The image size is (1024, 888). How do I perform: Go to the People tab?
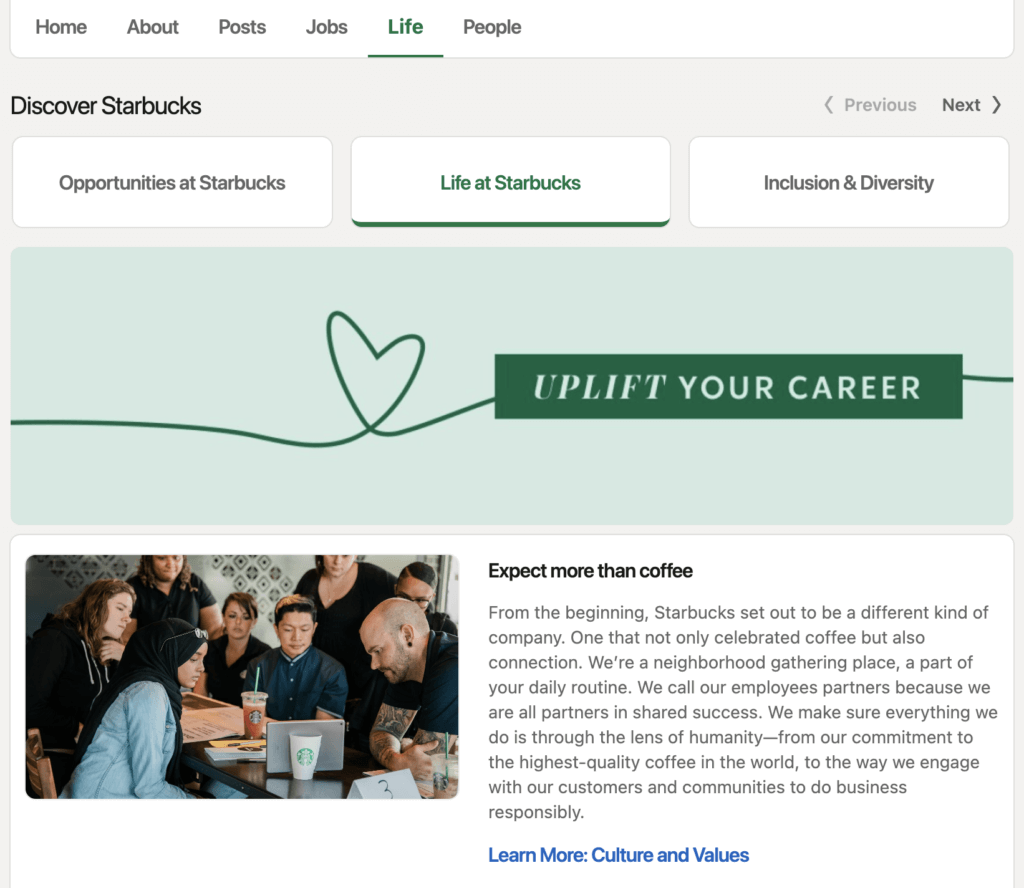491,27
